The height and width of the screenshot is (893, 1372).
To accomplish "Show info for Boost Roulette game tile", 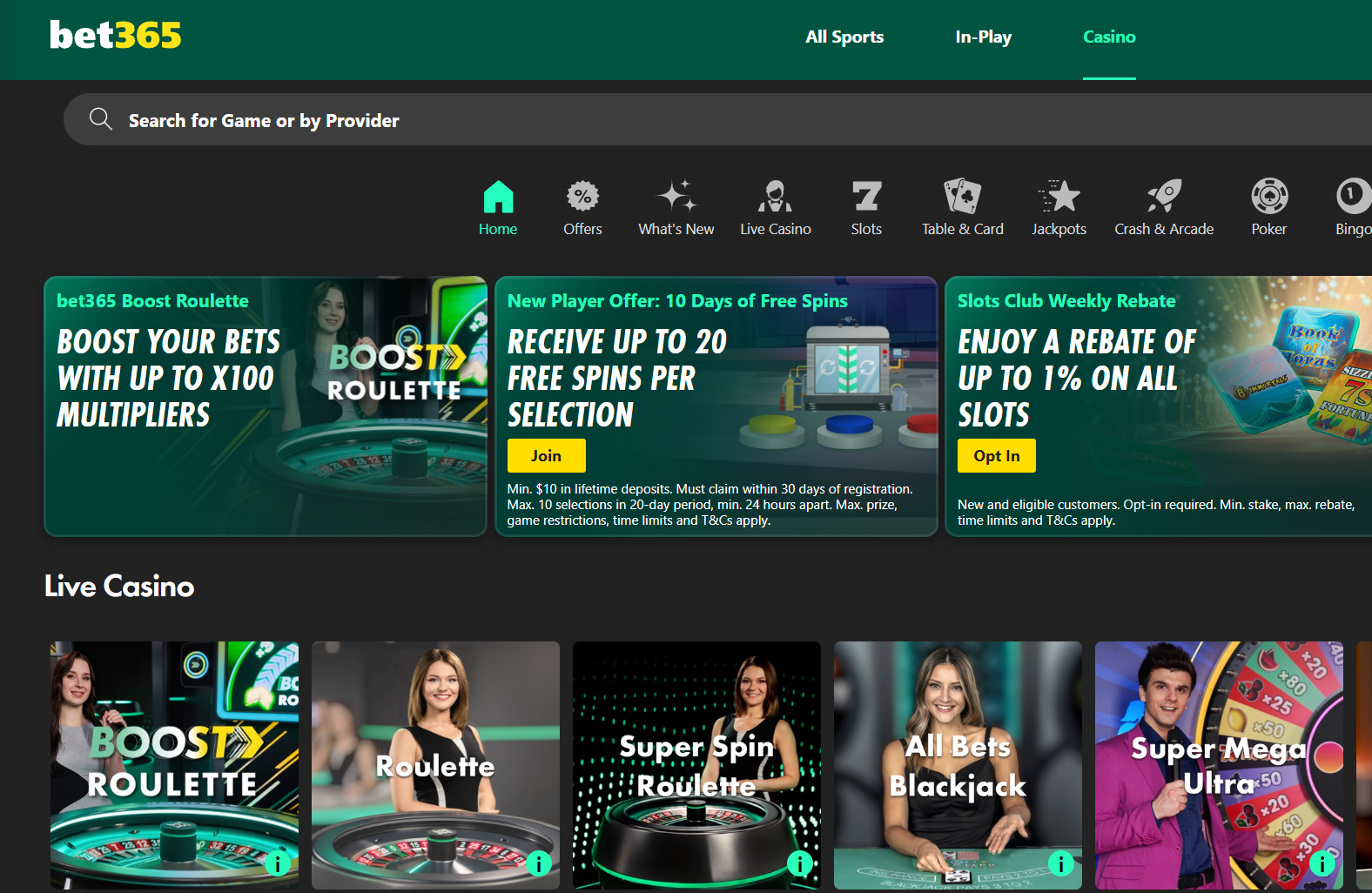I will pos(277,863).
